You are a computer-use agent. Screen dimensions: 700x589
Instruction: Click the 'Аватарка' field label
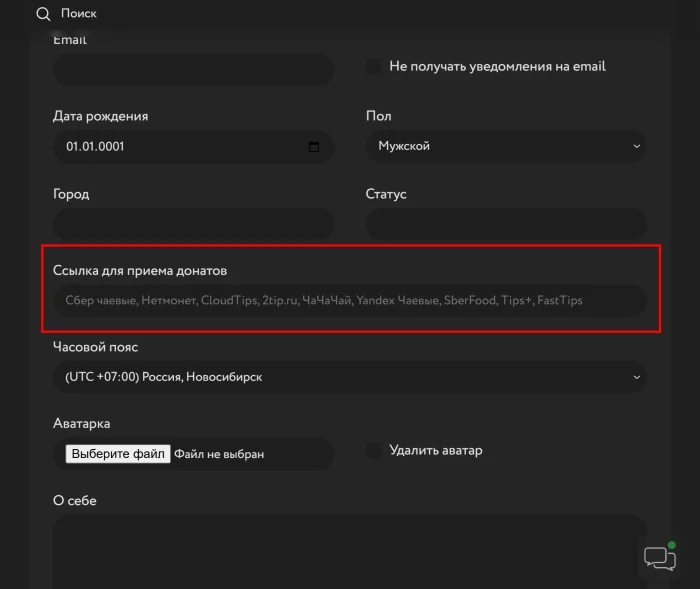pyautogui.click(x=81, y=424)
